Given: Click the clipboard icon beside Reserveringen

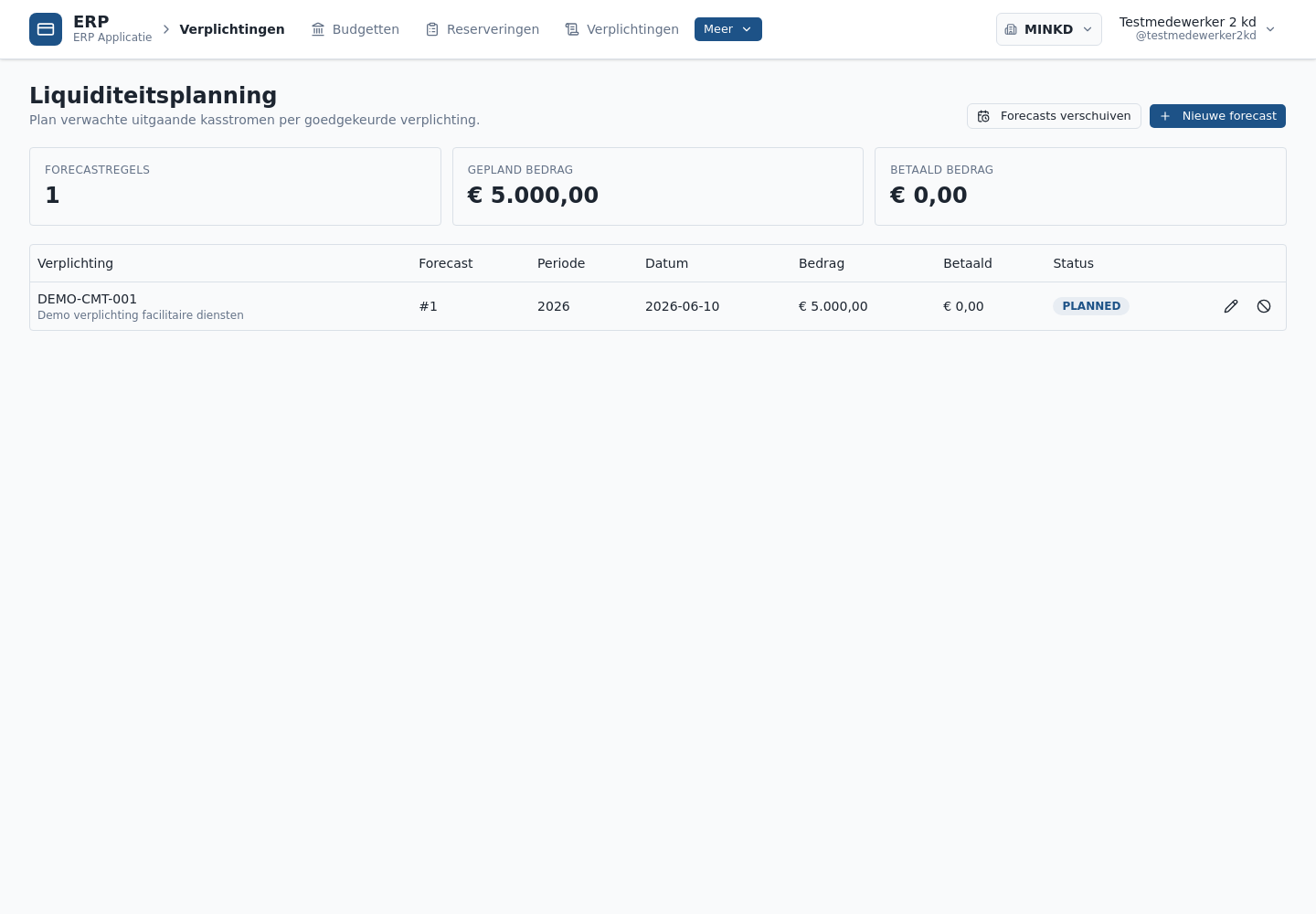Looking at the screenshot, I should pos(432,29).
